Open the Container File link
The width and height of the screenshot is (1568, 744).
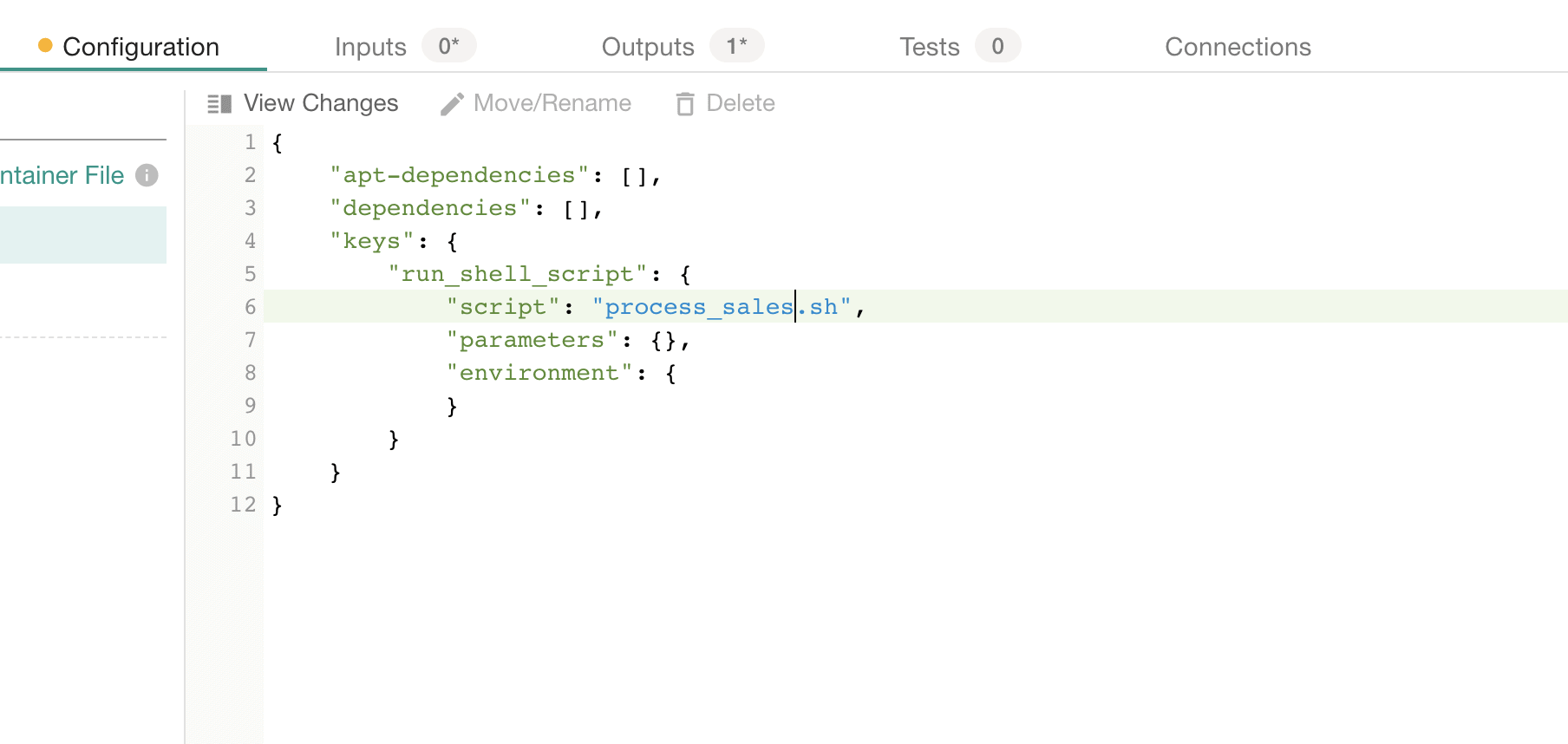[x=62, y=175]
